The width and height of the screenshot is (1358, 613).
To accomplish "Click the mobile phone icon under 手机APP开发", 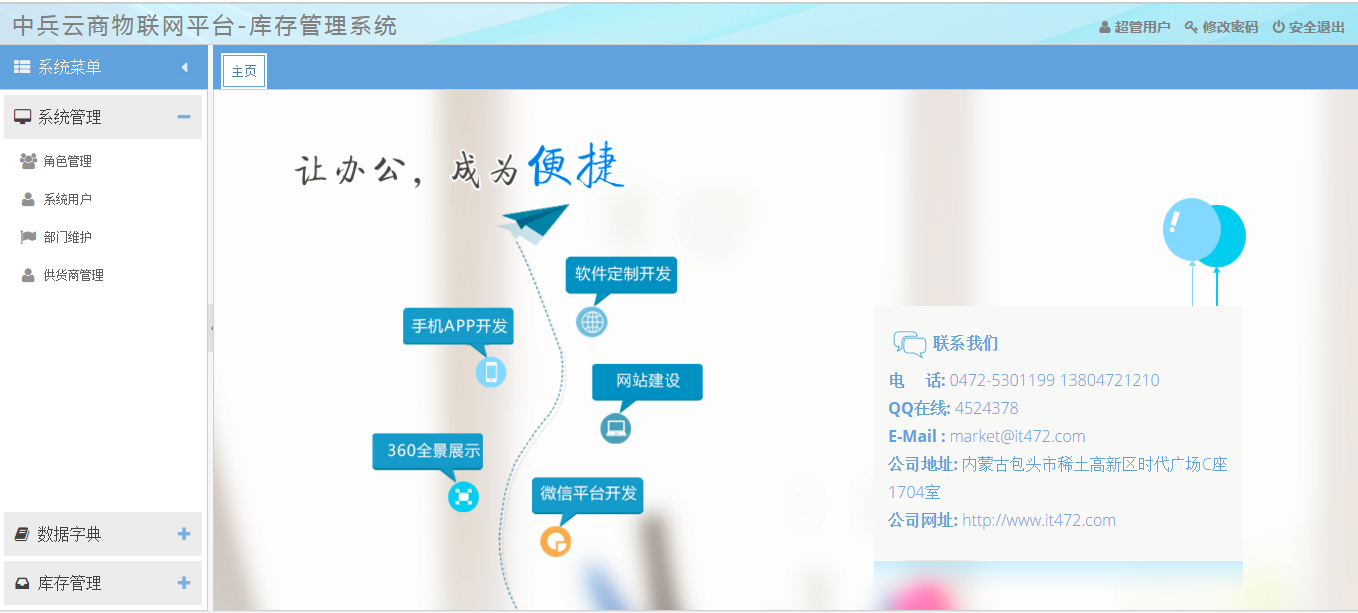I will 491,373.
